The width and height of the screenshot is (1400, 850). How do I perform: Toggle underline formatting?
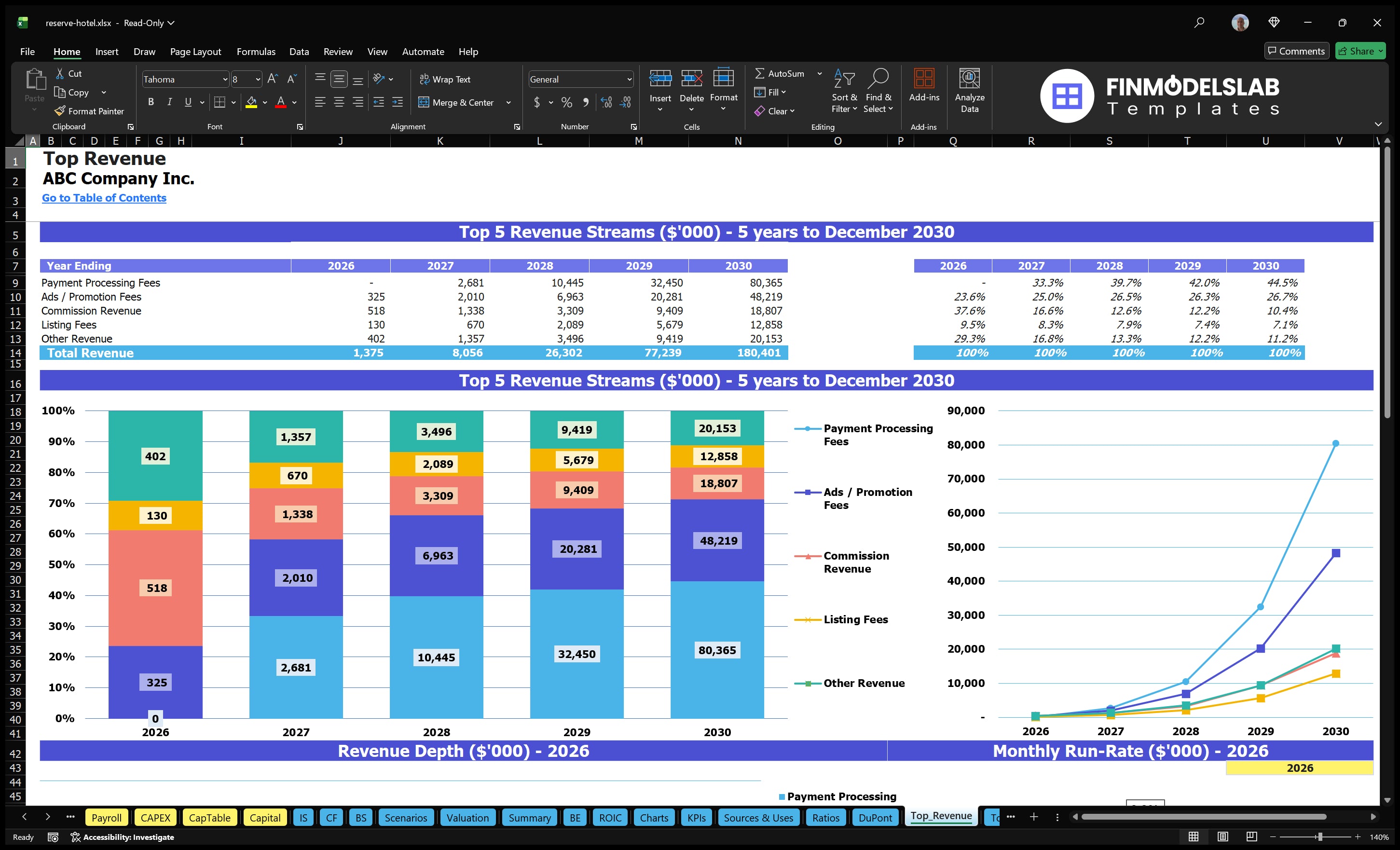coord(188,102)
